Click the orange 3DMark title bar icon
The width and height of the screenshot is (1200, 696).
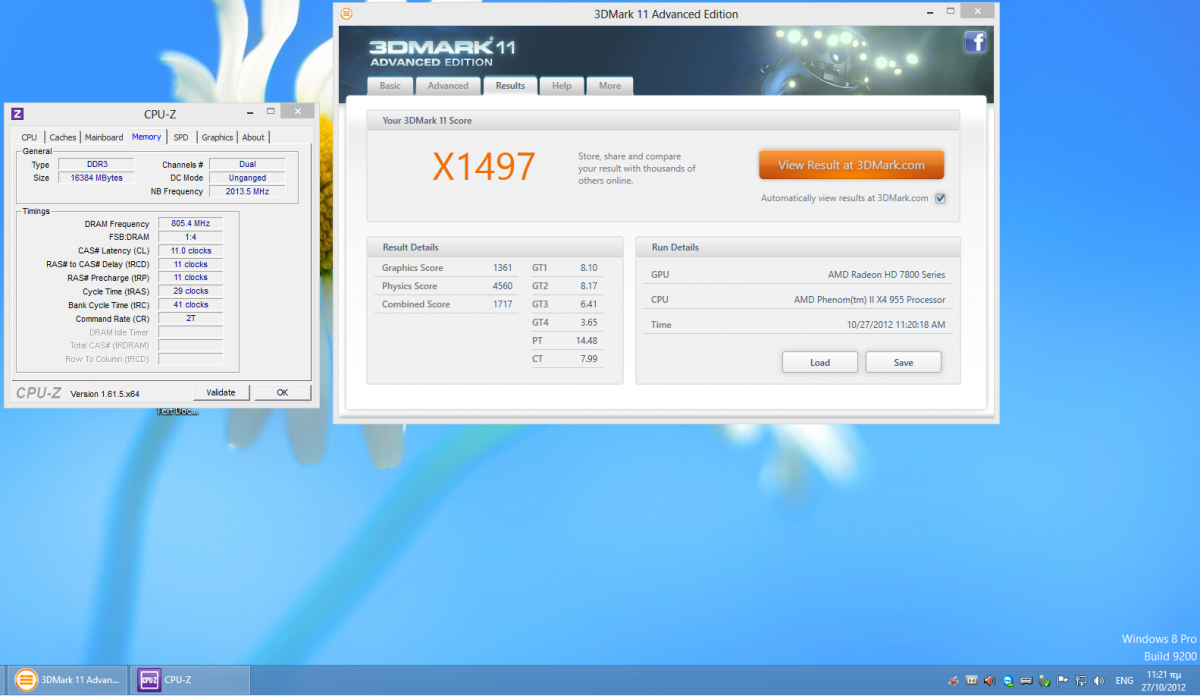coord(346,14)
